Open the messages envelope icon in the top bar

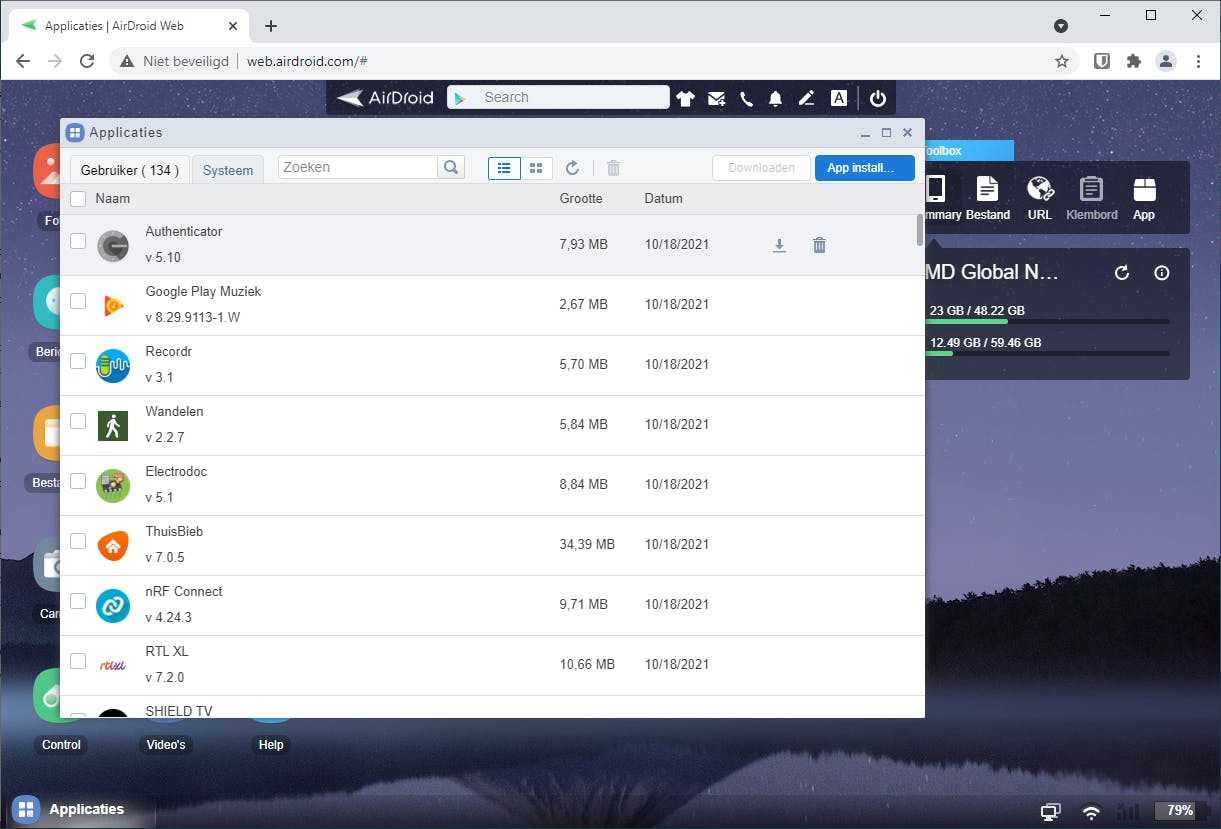pyautogui.click(x=716, y=98)
